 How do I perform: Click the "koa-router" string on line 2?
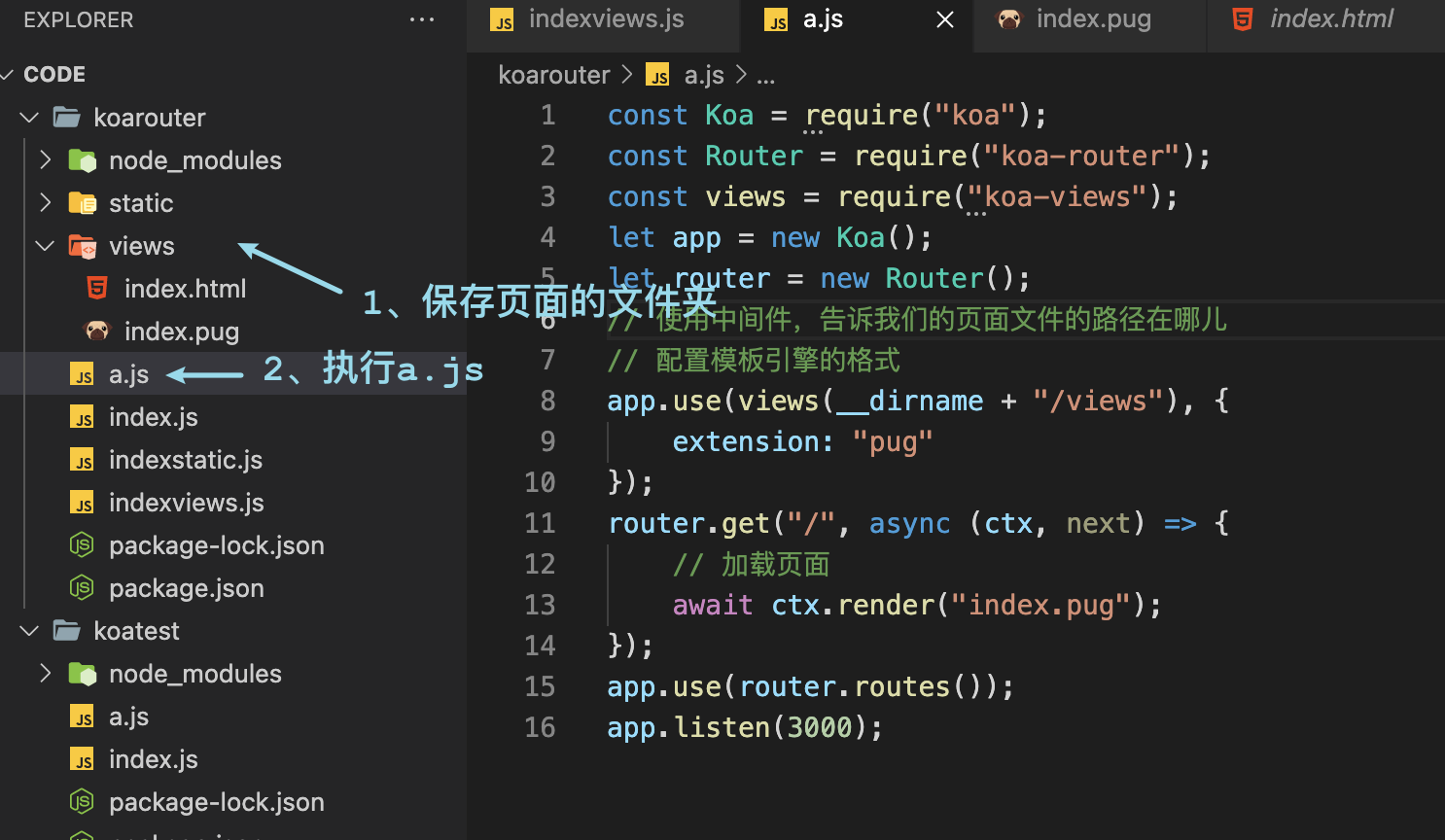(1082, 156)
